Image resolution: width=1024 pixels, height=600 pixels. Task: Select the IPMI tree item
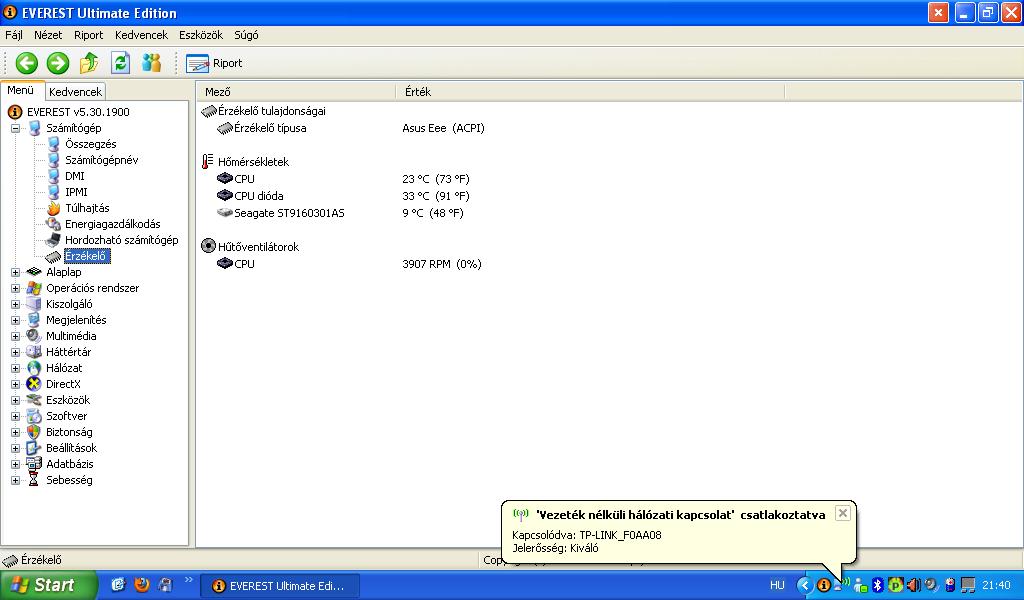click(x=76, y=192)
